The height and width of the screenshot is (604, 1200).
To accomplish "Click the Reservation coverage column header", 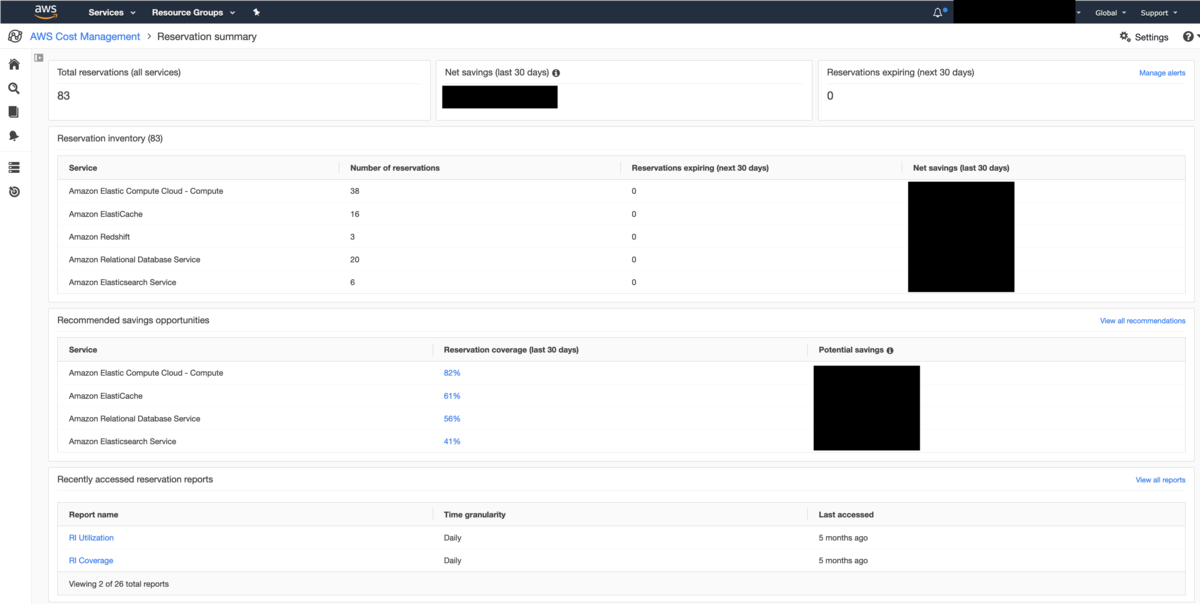I will pyautogui.click(x=511, y=350).
